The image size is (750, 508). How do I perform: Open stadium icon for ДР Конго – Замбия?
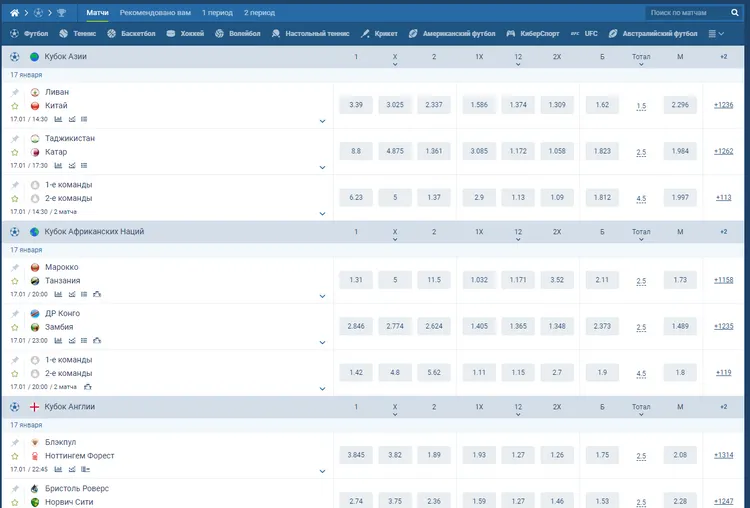pos(97,341)
